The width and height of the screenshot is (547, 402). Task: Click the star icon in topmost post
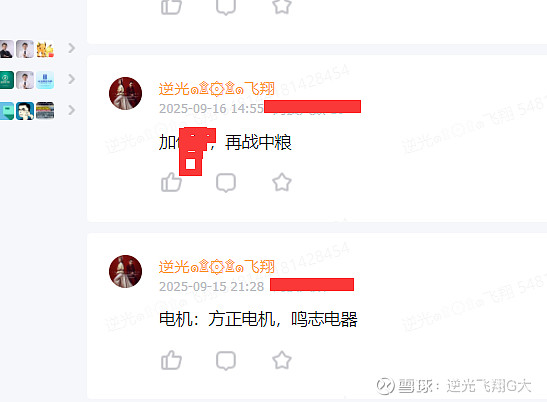282,6
